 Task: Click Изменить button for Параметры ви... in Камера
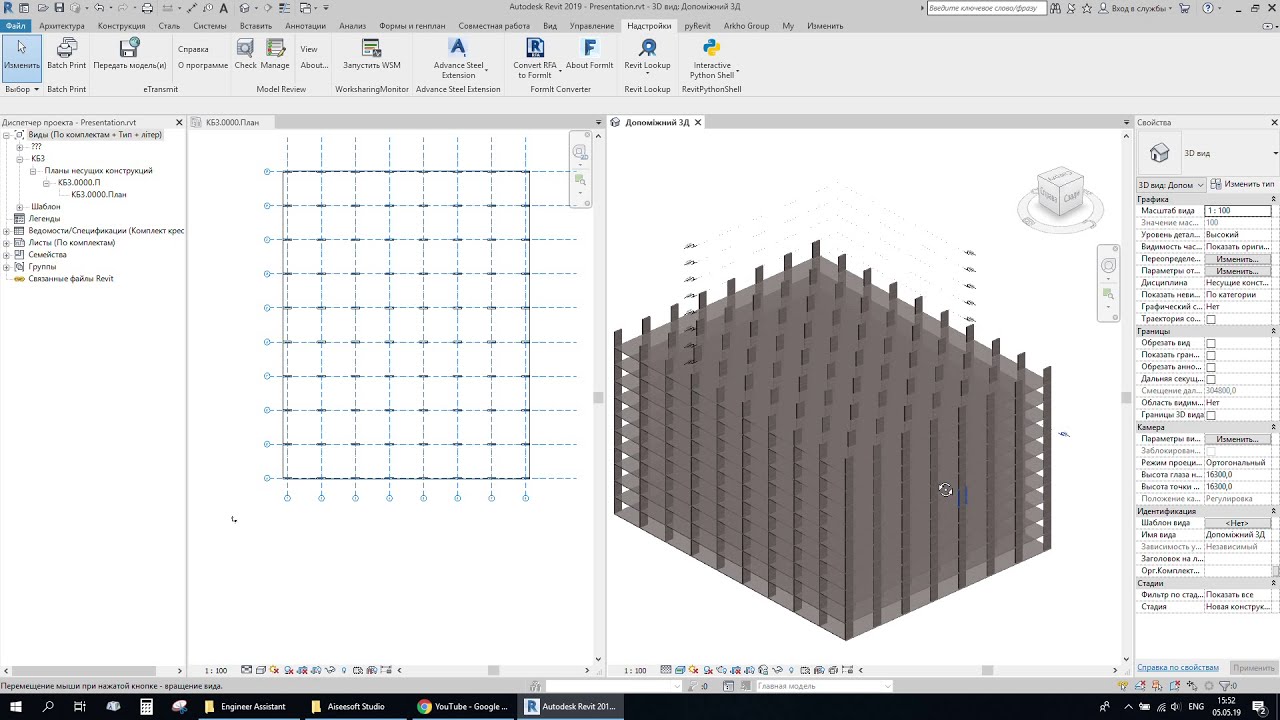(x=1237, y=439)
